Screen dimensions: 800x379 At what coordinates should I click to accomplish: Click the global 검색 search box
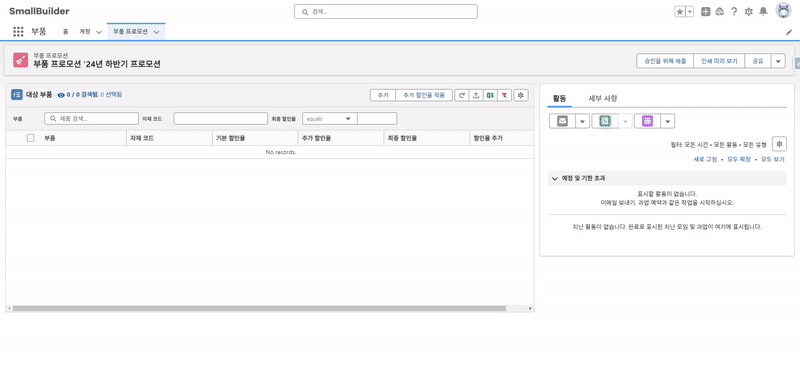point(386,12)
